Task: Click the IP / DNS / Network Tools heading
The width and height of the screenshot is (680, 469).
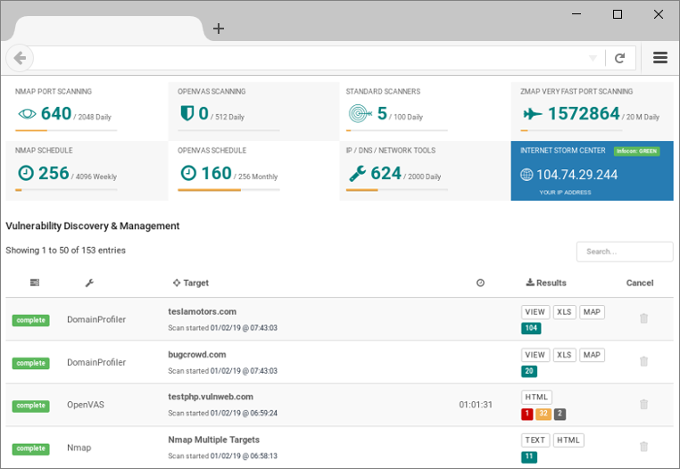Action: tap(390, 151)
